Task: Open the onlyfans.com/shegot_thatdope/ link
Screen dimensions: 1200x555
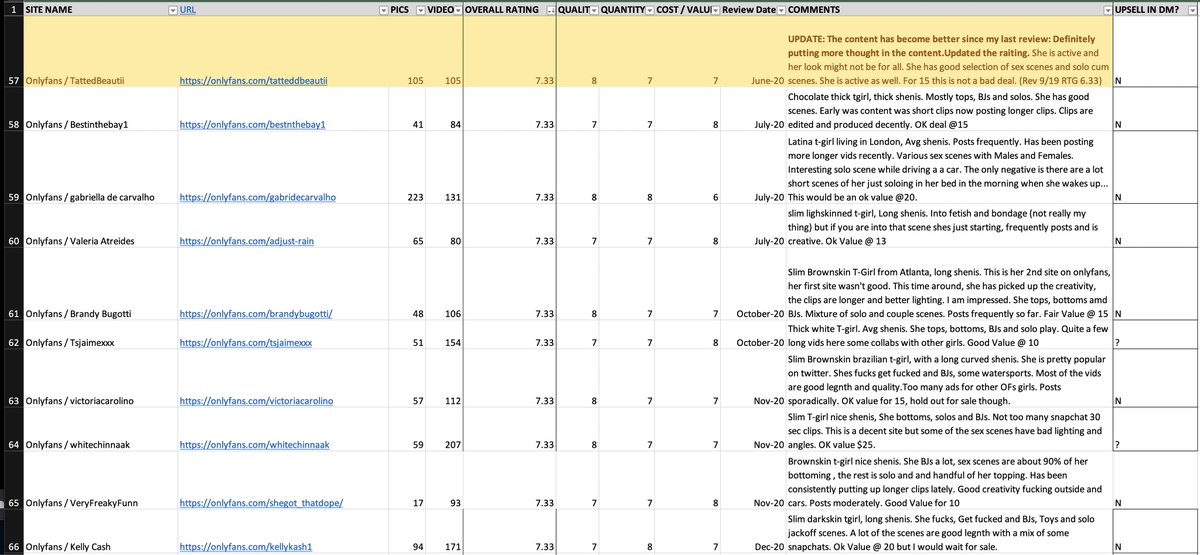Action: pyautogui.click(x=261, y=502)
